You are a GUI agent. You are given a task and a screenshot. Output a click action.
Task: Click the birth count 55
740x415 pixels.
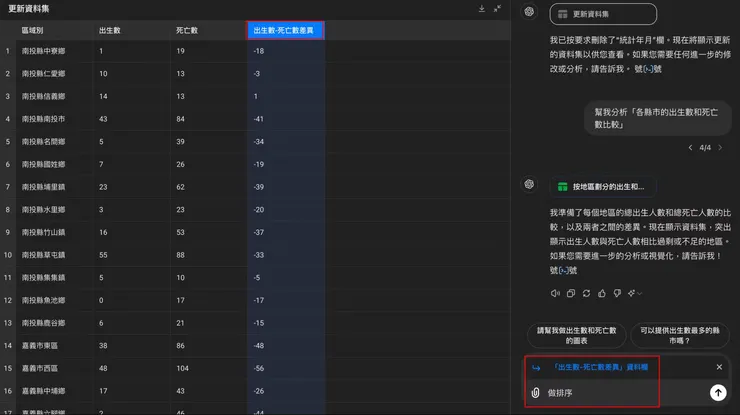coord(103,255)
